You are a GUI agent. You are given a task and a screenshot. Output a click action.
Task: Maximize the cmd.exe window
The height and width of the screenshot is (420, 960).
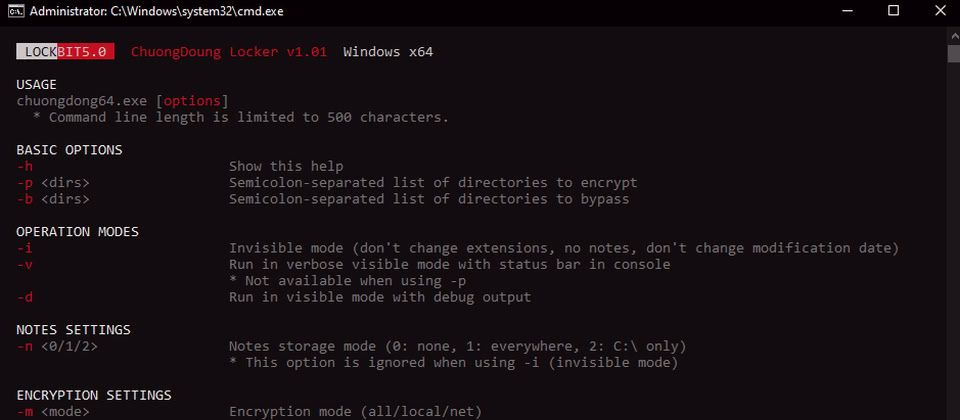click(x=893, y=12)
